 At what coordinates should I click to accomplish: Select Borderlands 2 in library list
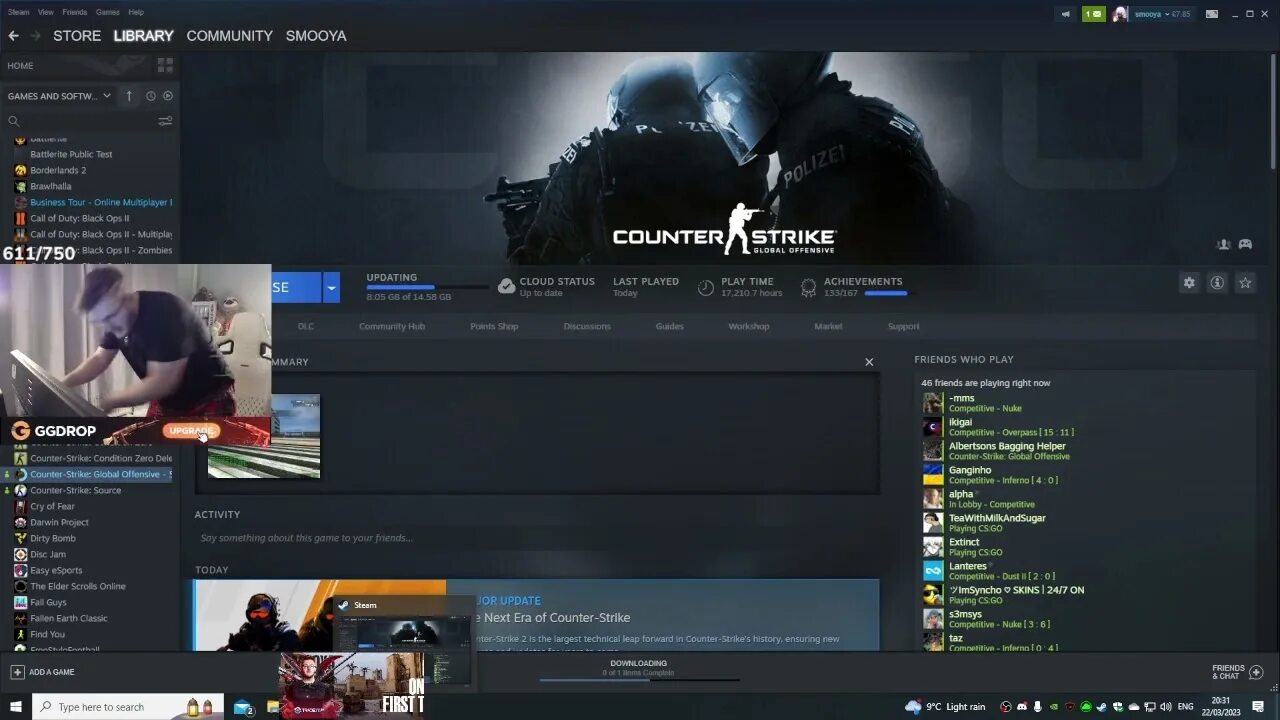58,170
